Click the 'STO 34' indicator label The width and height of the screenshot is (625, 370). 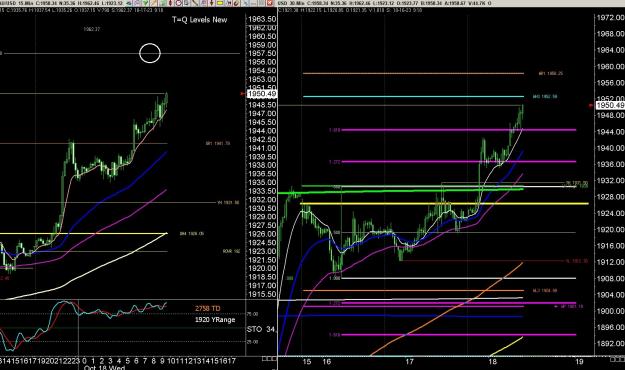click(x=261, y=329)
